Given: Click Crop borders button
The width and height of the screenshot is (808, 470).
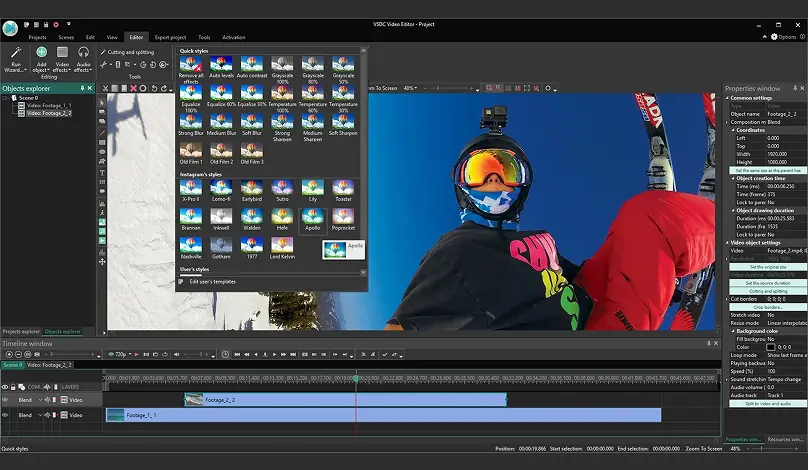Looking at the screenshot, I should (768, 307).
